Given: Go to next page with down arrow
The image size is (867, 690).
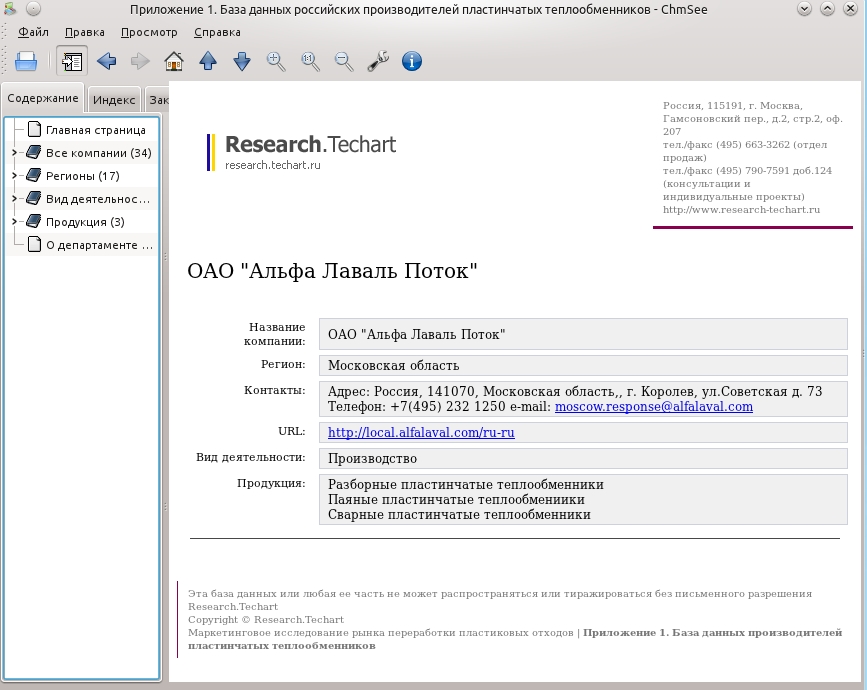Looking at the screenshot, I should [x=242, y=61].
